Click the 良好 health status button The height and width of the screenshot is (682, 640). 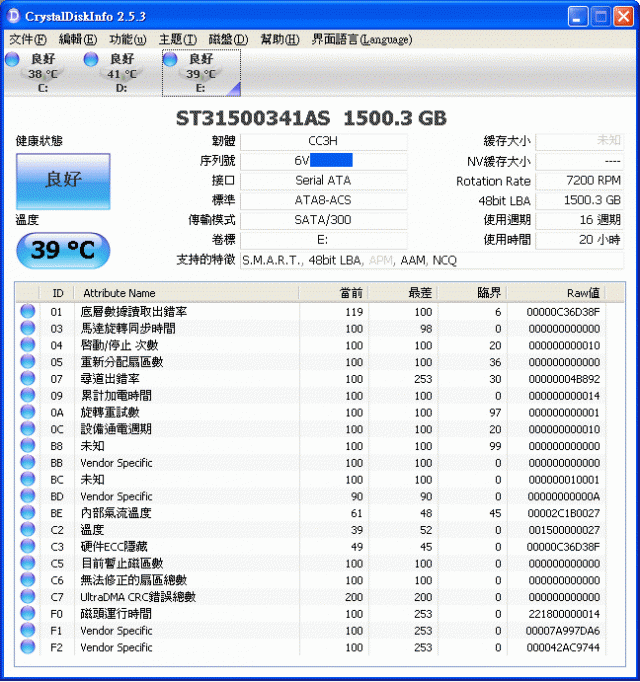63,181
